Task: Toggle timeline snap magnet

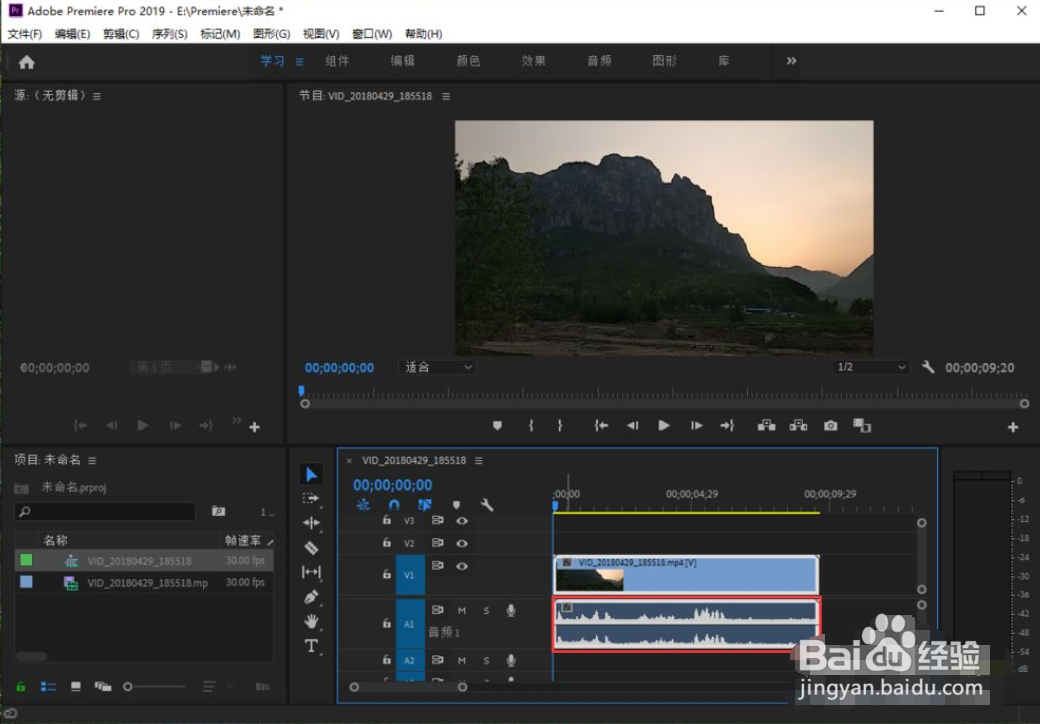Action: (394, 505)
